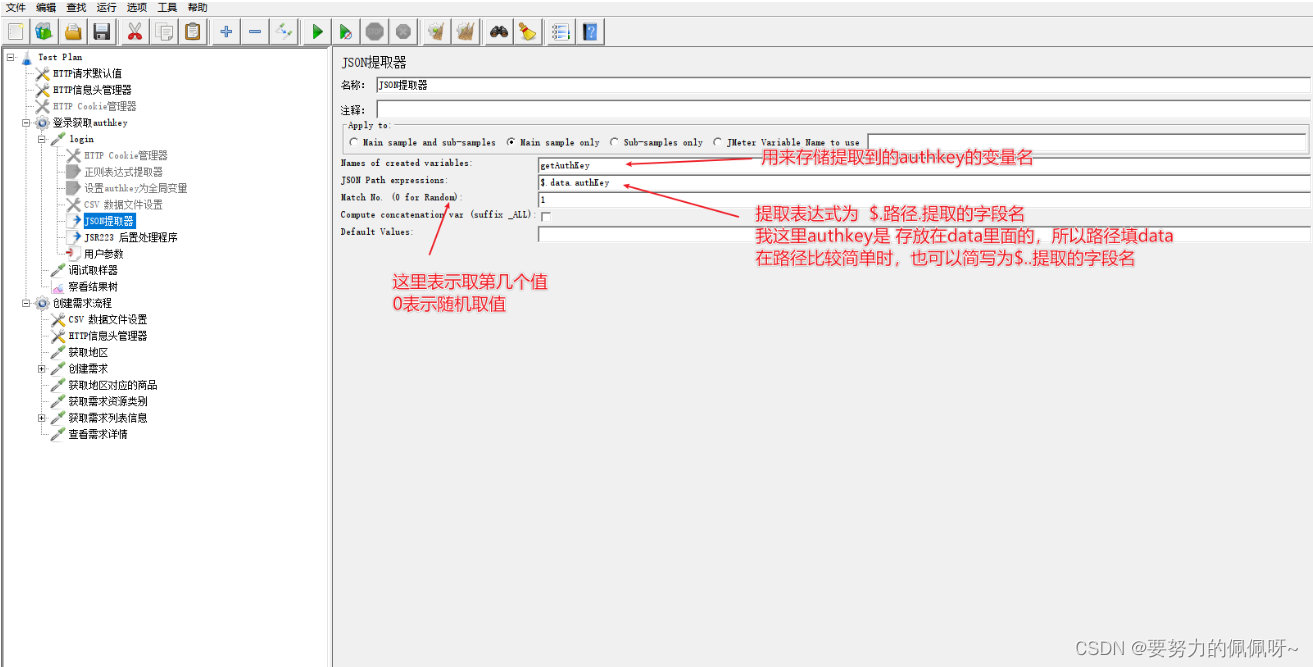The width and height of the screenshot is (1313, 667).
Task: Select 设置authkey为全局变量 tree node
Action: pyautogui.click(x=135, y=188)
